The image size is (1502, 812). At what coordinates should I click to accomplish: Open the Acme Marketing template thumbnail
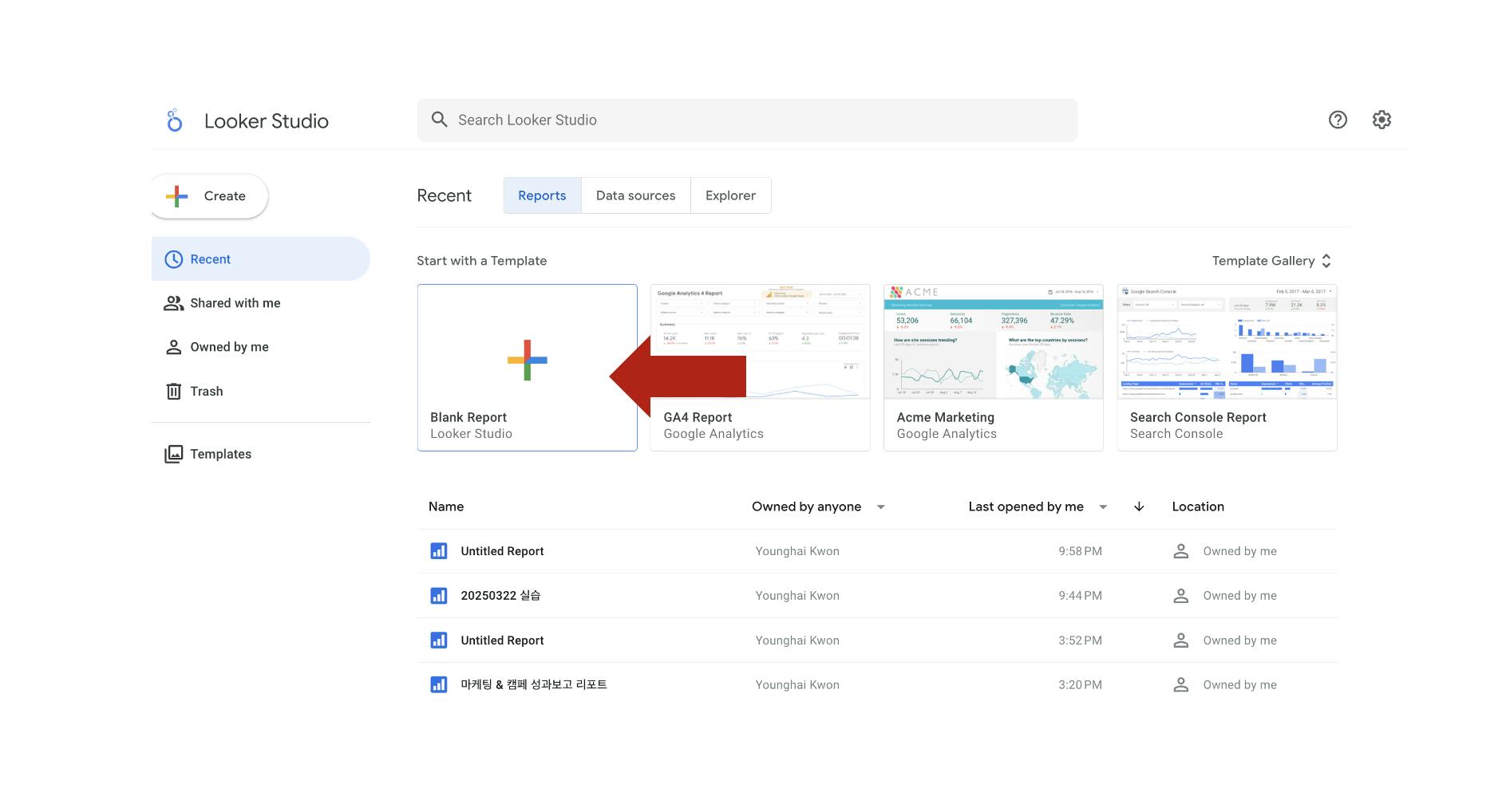(x=994, y=341)
